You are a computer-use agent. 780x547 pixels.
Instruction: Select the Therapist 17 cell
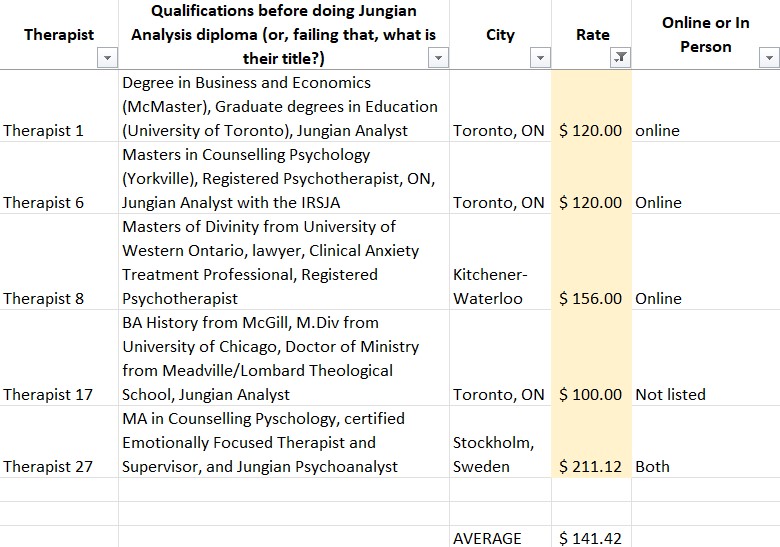(x=48, y=394)
